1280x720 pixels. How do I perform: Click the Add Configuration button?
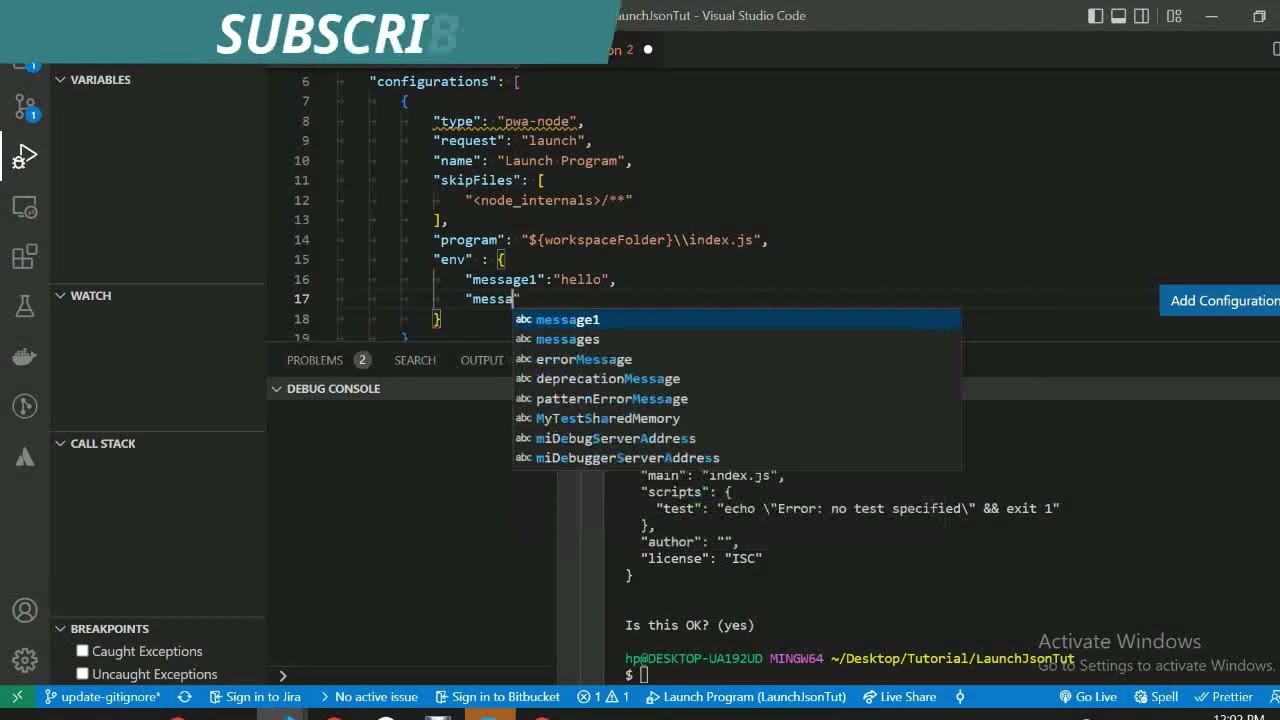pos(1222,300)
